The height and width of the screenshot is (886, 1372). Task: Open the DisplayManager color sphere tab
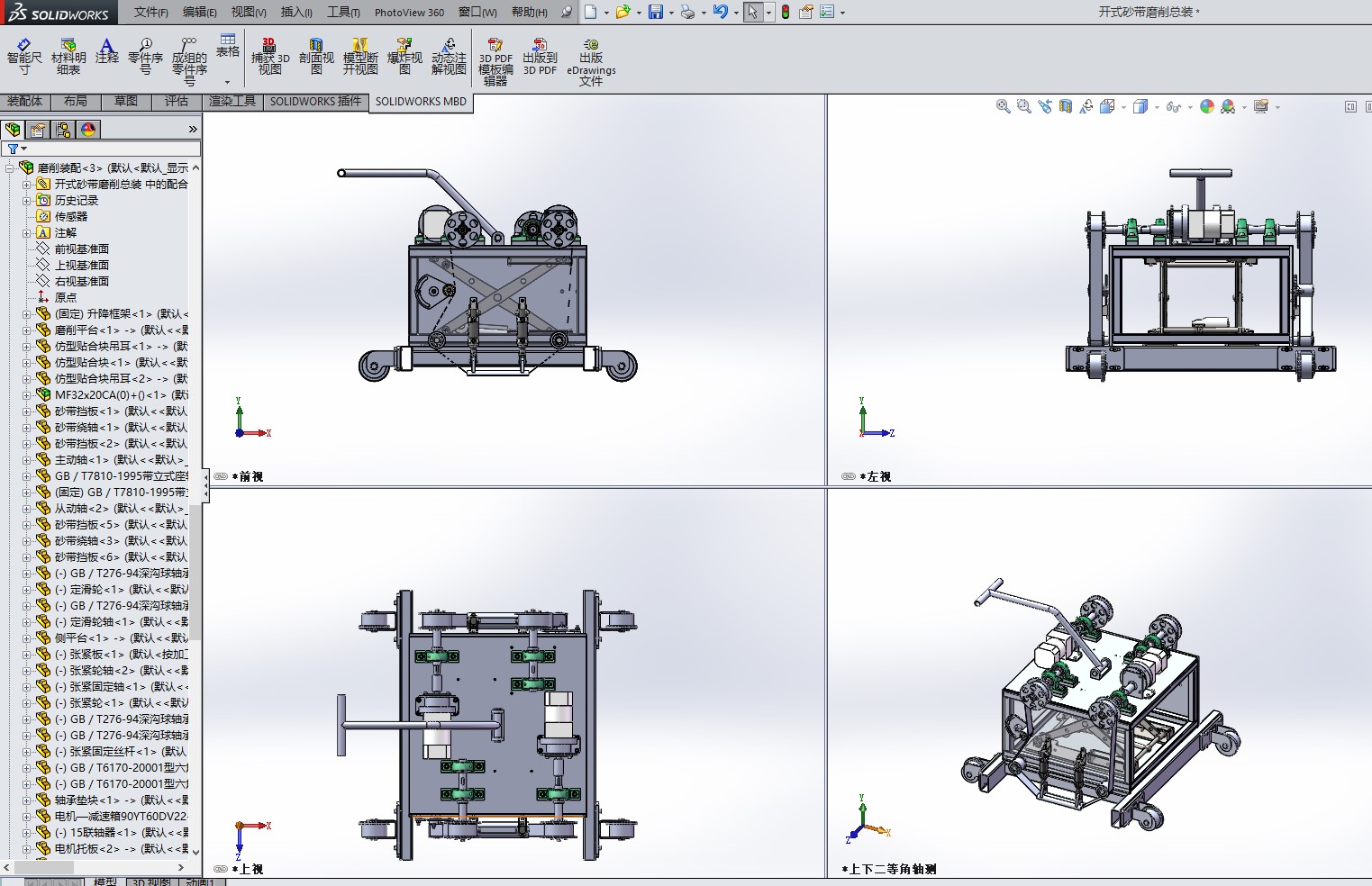pyautogui.click(x=88, y=130)
